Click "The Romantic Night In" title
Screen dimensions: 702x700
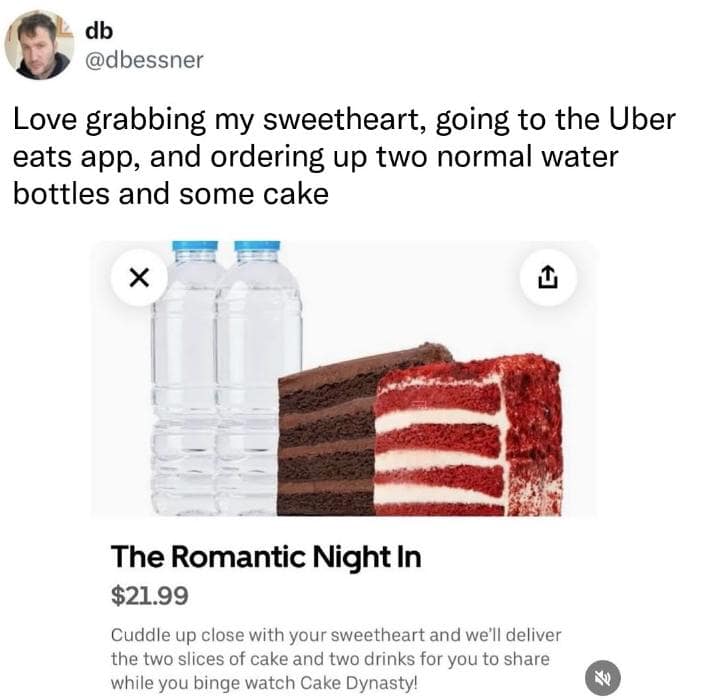(x=265, y=557)
